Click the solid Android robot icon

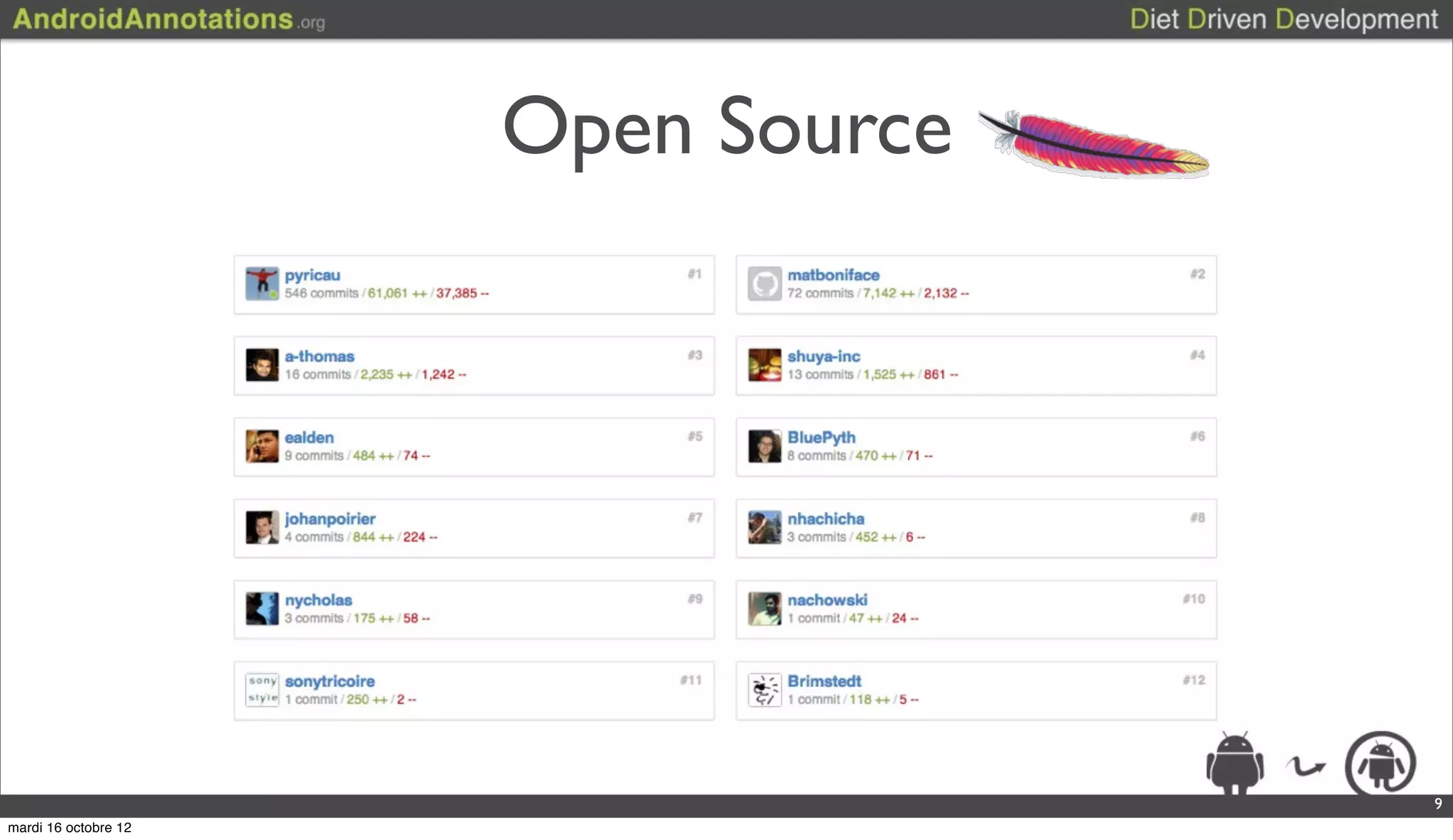pyautogui.click(x=1234, y=763)
